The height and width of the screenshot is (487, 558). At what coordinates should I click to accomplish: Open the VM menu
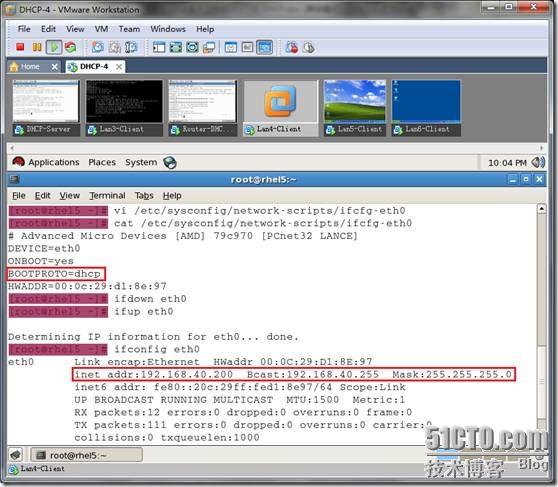pyautogui.click(x=101, y=29)
